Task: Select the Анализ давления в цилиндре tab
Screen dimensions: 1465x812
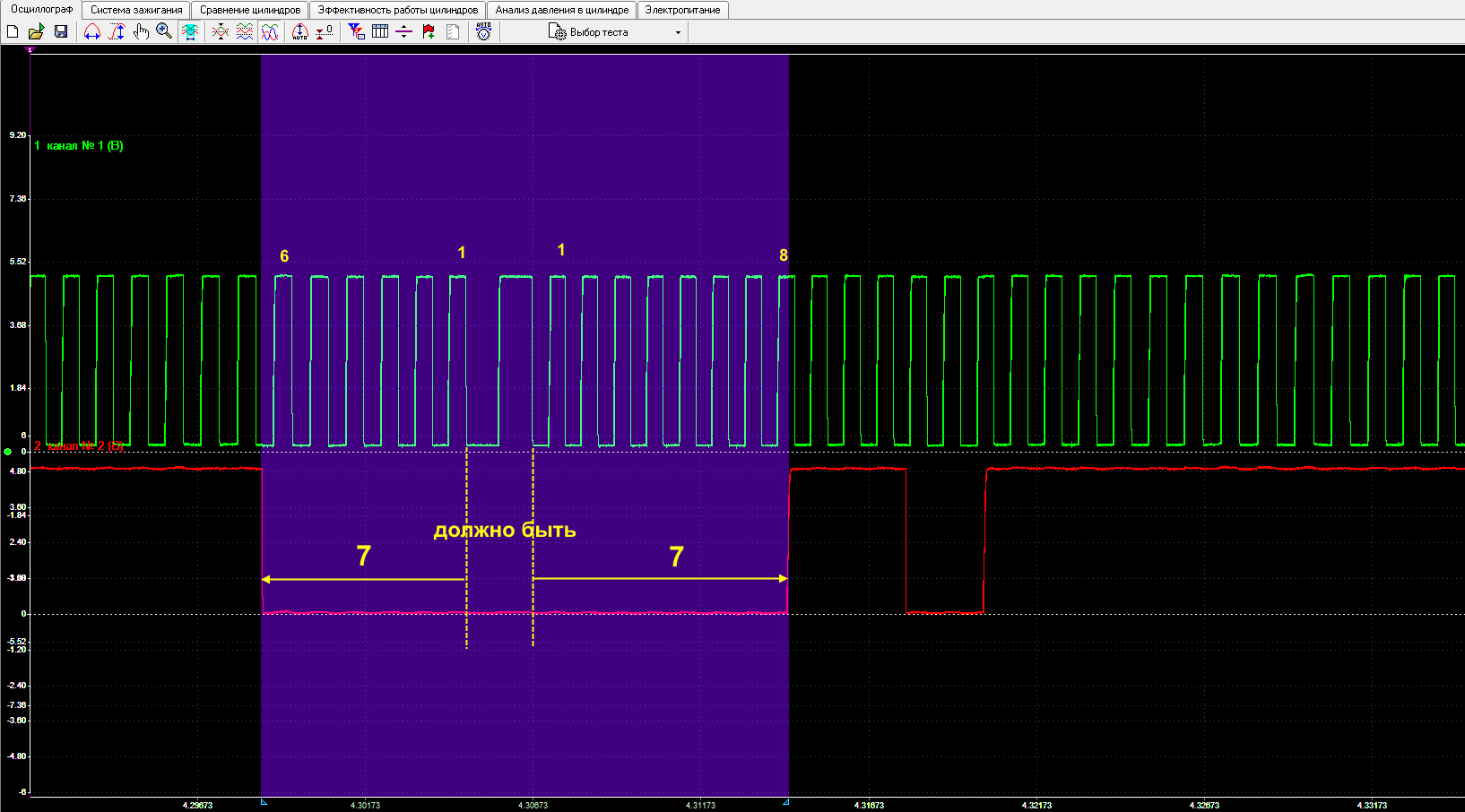Action: (562, 10)
